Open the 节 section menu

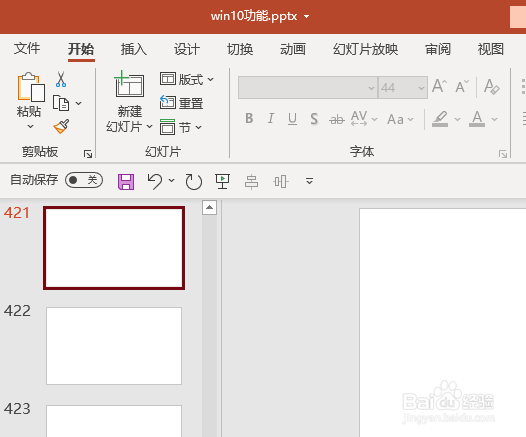tap(181, 127)
